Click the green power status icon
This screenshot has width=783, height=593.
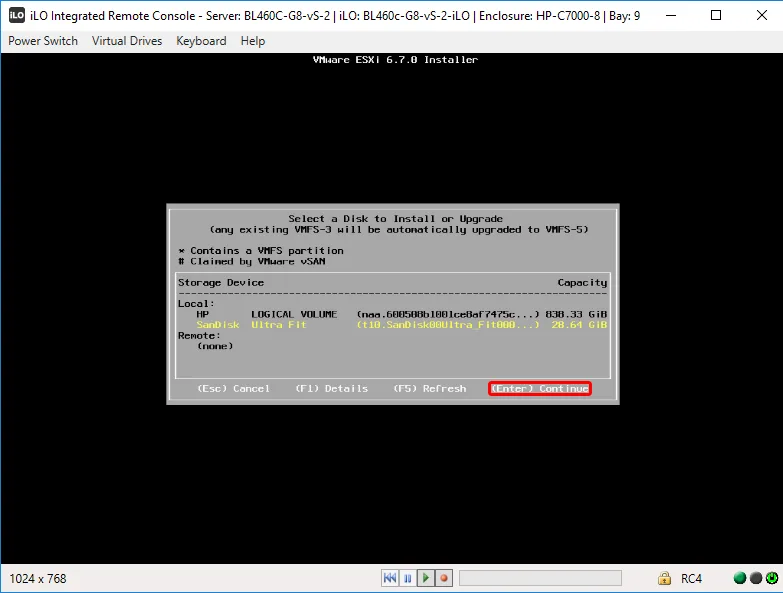click(x=772, y=578)
